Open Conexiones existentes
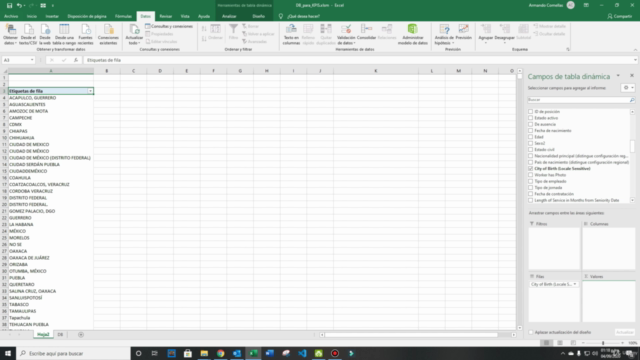Viewport: 640px width, 360px height. pos(108,34)
